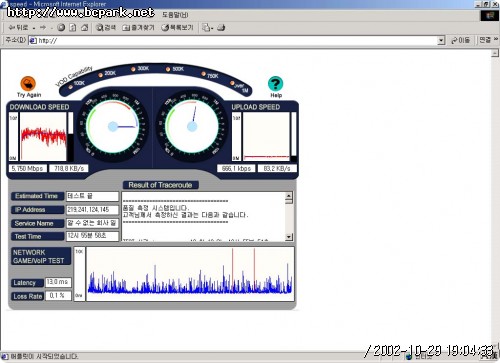This screenshot has width=500, height=363.
Task: Go to the home page icon
Action: point(85,28)
